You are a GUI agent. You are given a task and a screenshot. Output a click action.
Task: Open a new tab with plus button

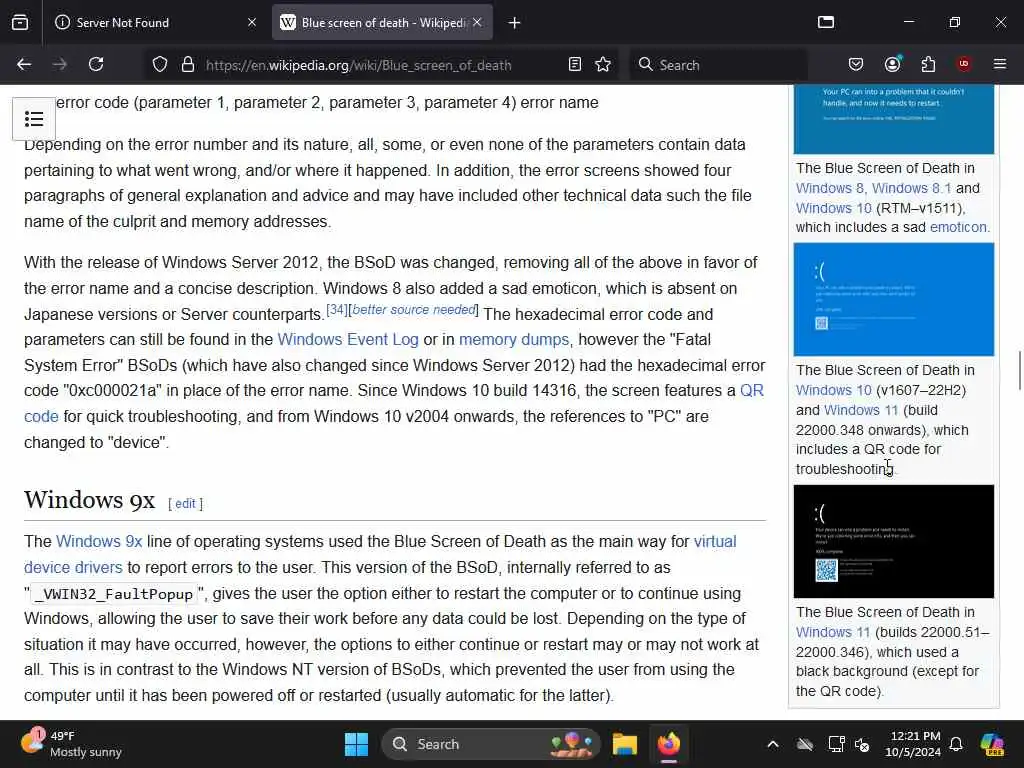(x=515, y=23)
